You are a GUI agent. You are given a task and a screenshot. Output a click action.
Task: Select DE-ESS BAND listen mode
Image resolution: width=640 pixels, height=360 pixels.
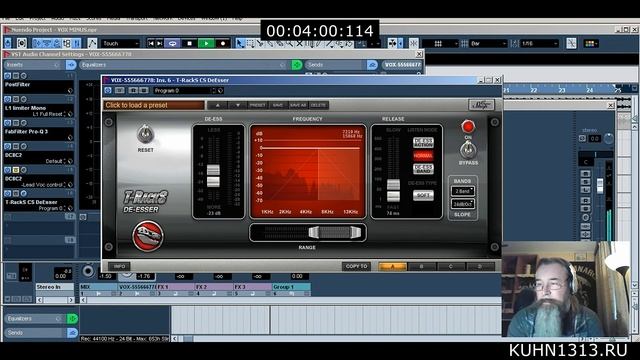pyautogui.click(x=423, y=169)
